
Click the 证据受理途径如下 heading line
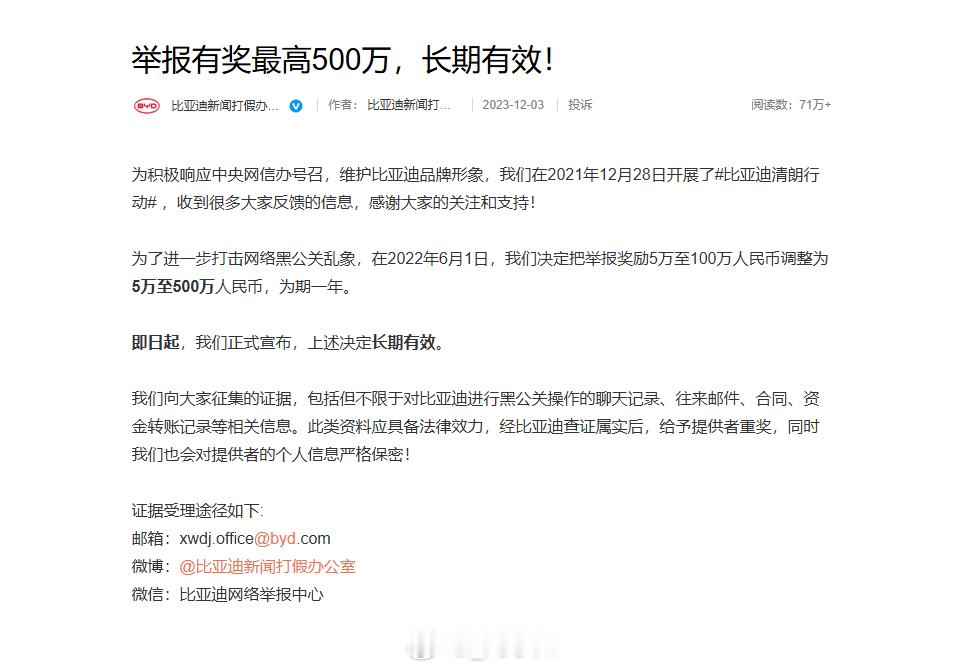198,511
